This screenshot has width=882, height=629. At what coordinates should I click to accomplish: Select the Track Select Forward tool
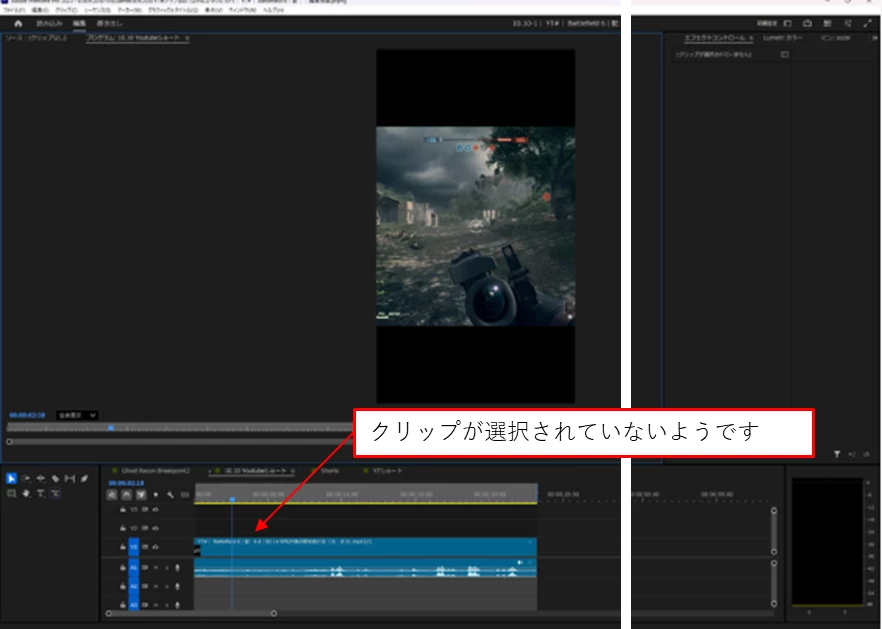click(26, 478)
